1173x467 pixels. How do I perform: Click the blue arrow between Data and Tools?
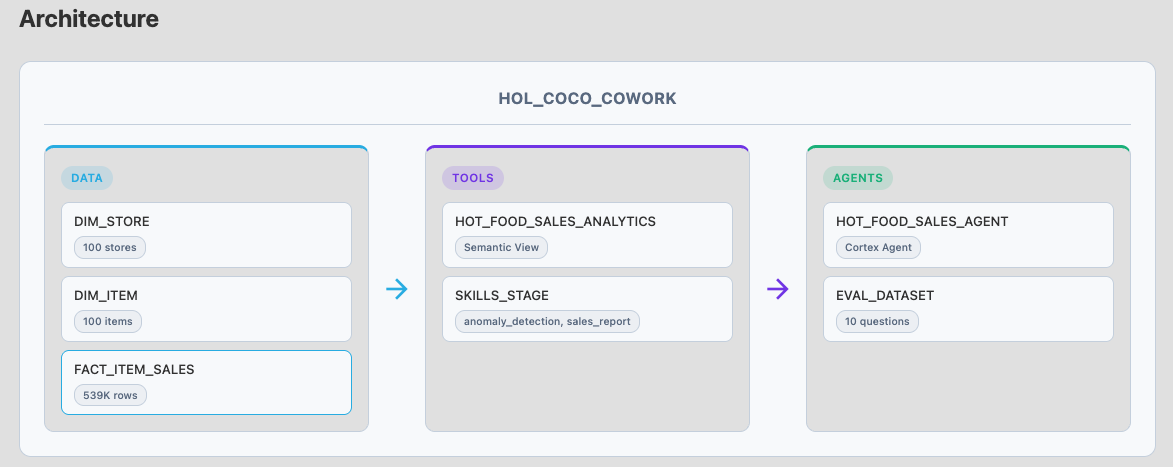click(396, 289)
